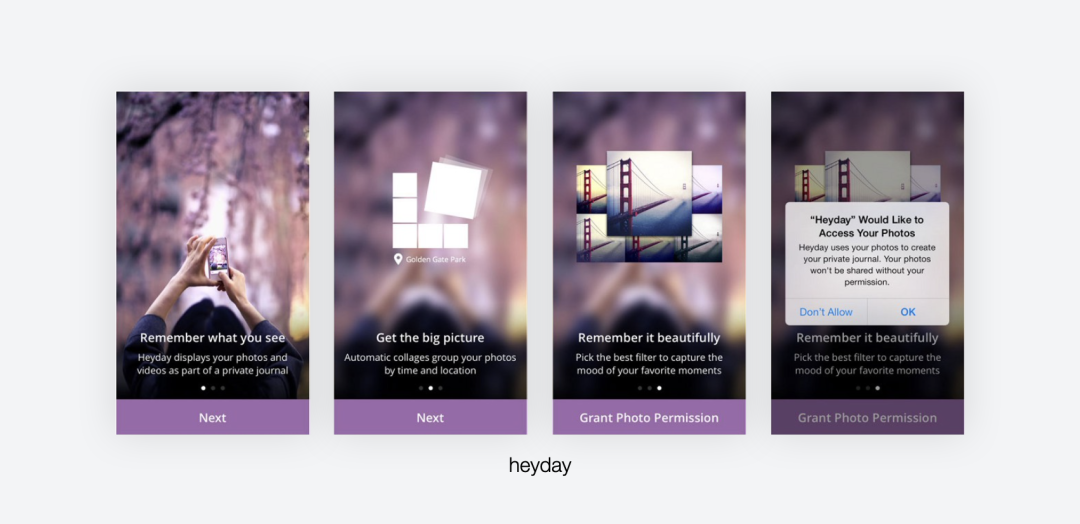This screenshot has width=1080, height=524.
Task: Select the last page dot on the third screen
Action: pos(659,388)
